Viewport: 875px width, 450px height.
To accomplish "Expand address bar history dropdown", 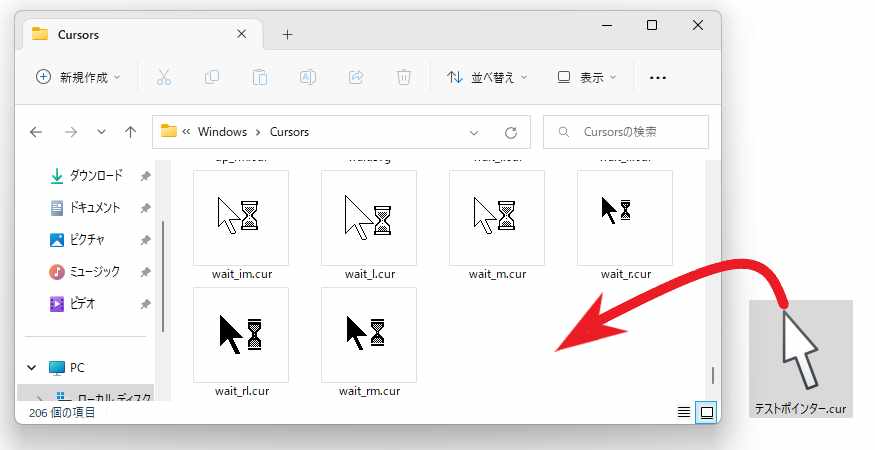I will coord(474,133).
